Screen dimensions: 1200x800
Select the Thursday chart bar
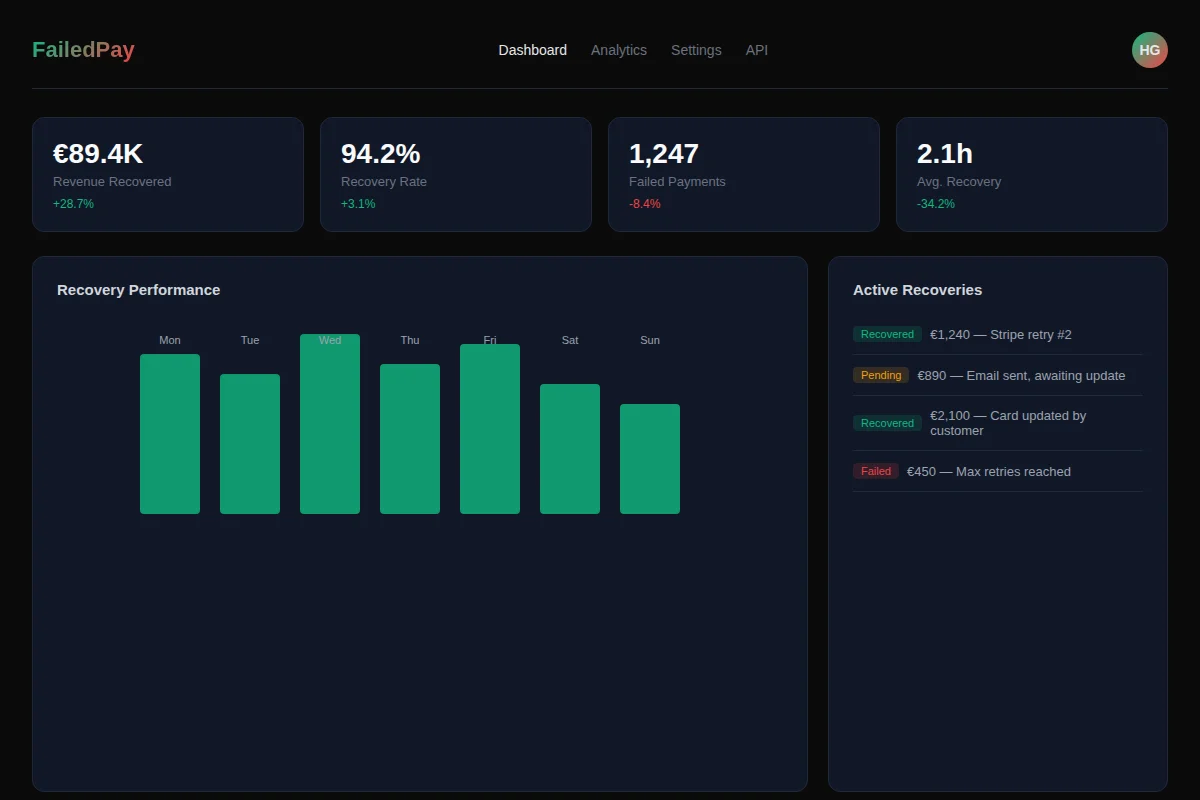coord(410,439)
